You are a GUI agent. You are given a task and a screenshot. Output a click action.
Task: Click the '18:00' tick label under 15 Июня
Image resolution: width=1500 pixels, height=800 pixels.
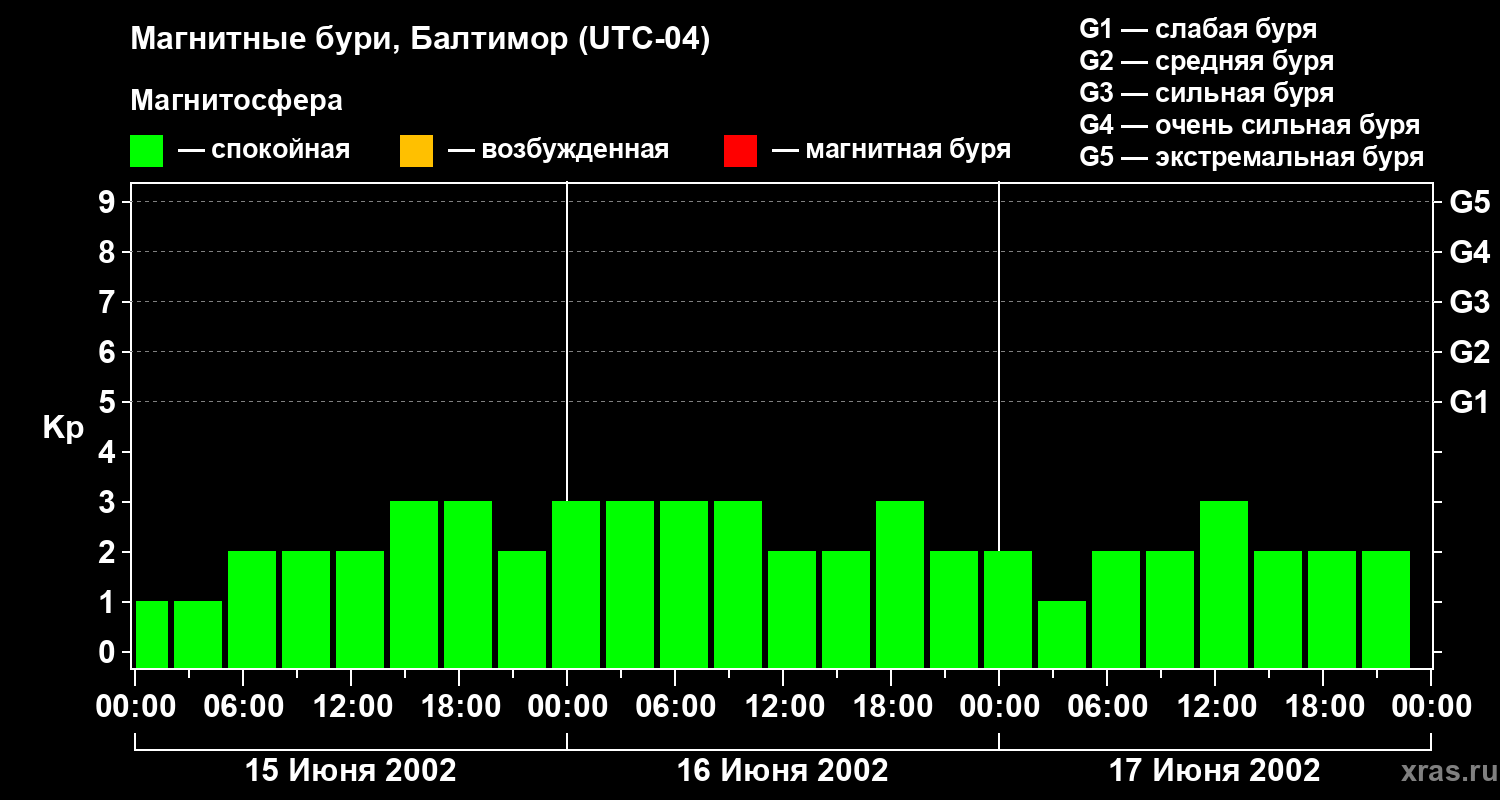459,706
